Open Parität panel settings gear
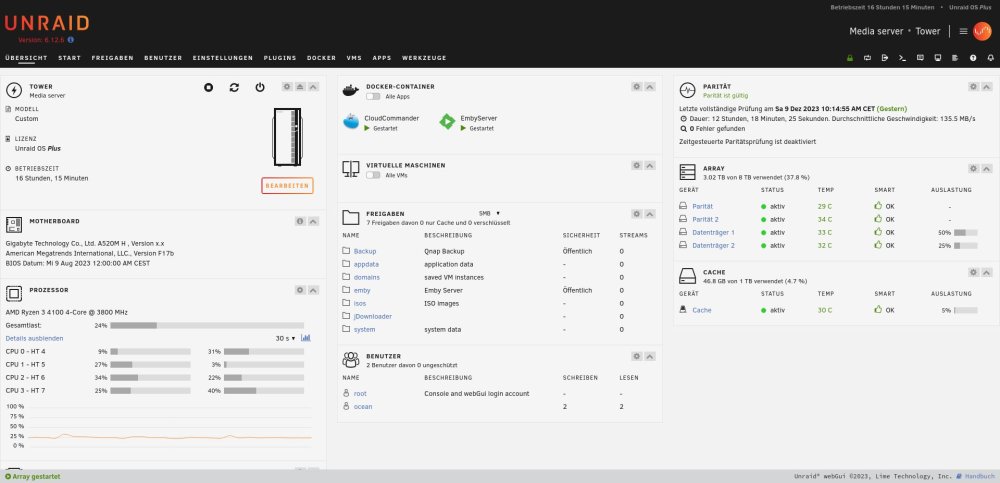 pyautogui.click(x=973, y=87)
